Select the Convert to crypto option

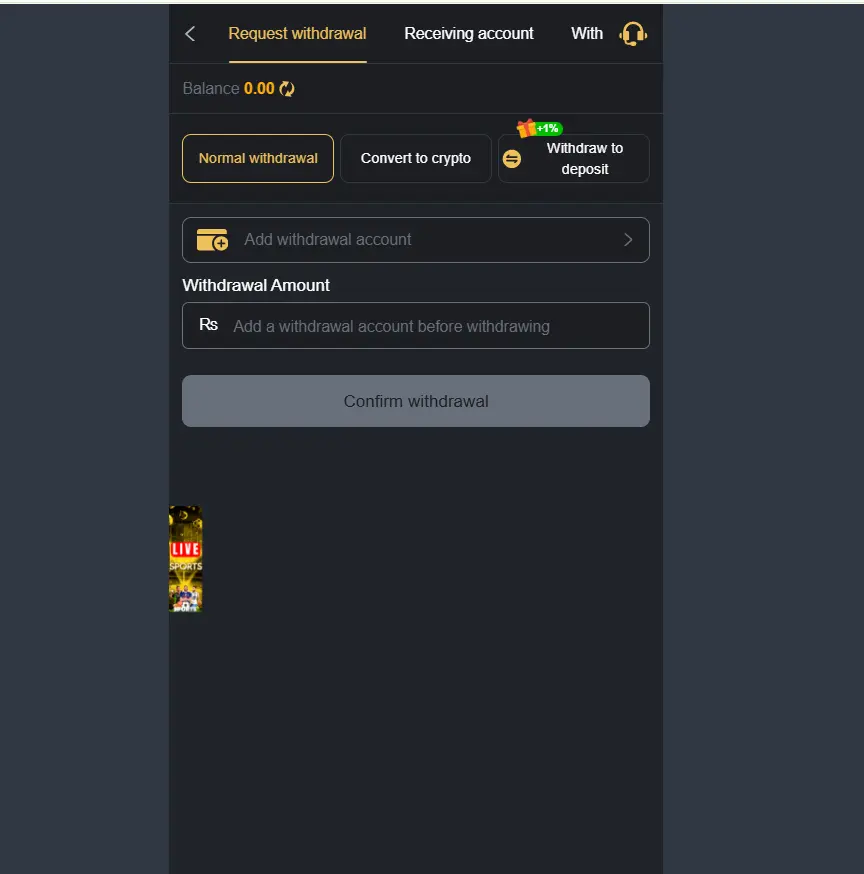416,158
